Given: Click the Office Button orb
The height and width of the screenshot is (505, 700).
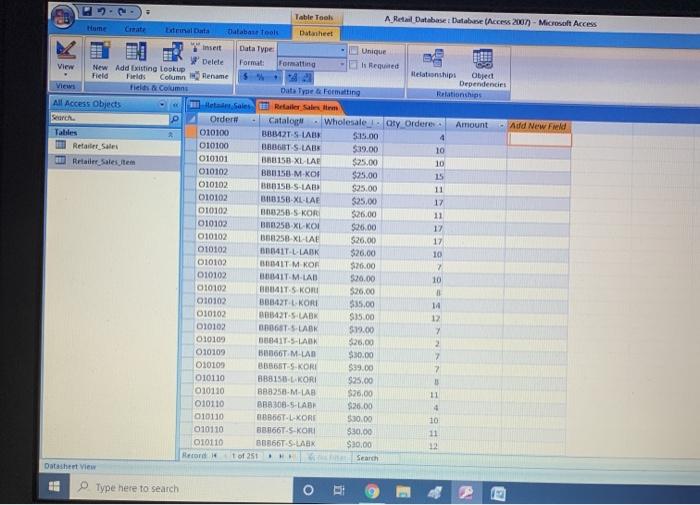Looking at the screenshot, I should [62, 17].
